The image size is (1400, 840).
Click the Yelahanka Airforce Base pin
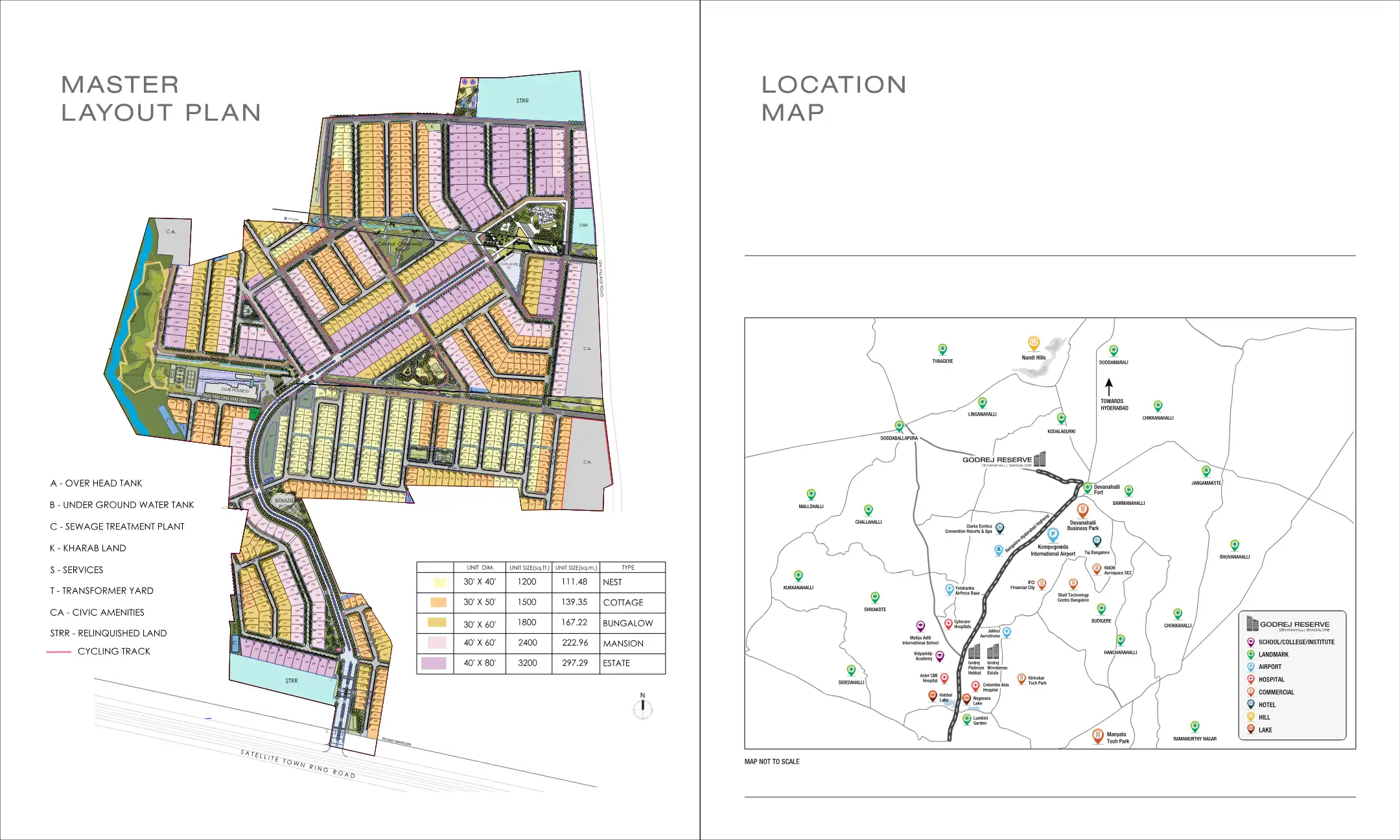tap(949, 589)
